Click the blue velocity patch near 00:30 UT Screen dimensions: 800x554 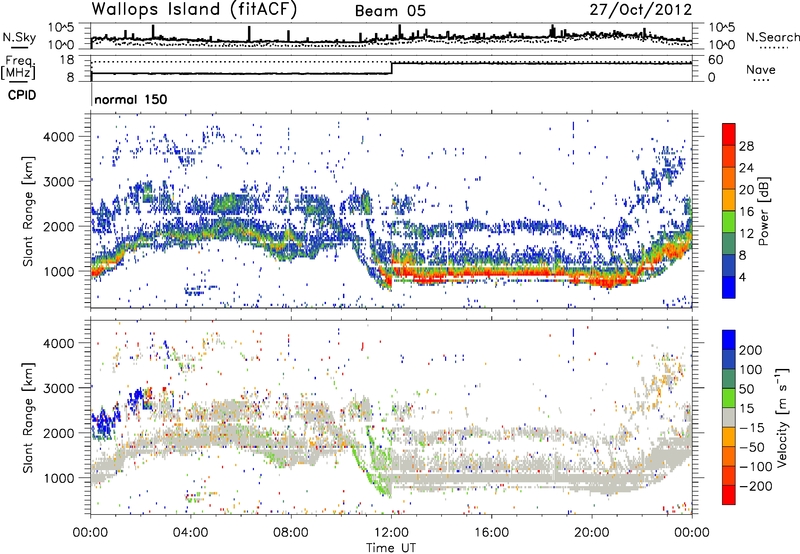(x=106, y=421)
